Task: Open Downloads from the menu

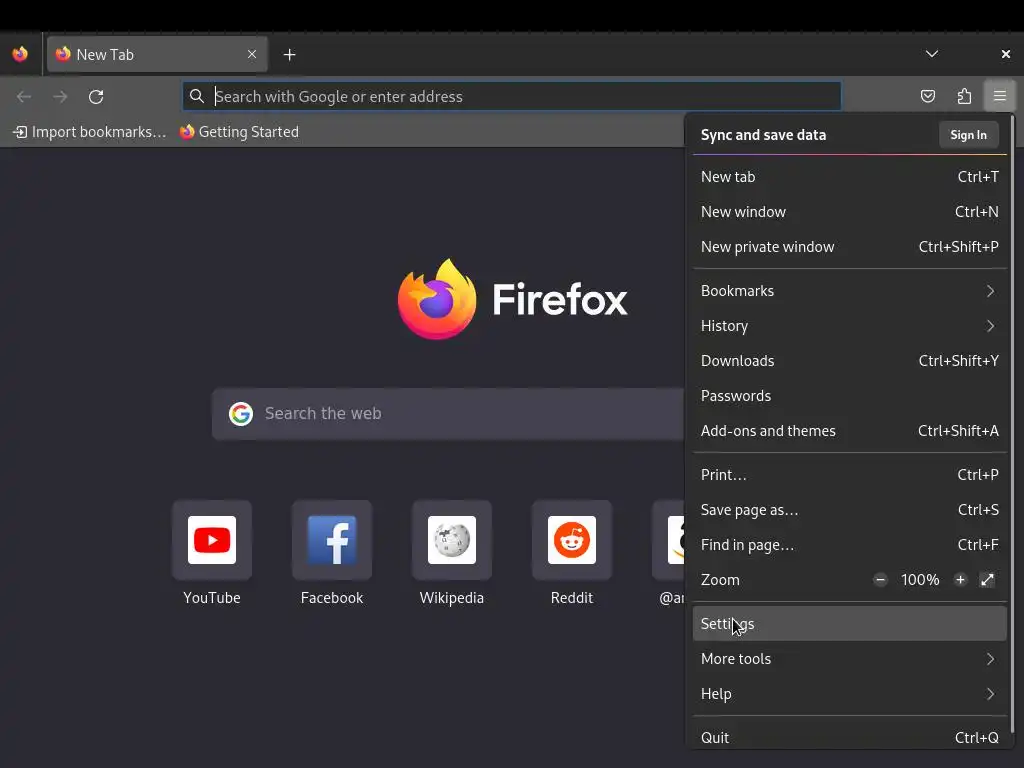Action: coord(850,361)
